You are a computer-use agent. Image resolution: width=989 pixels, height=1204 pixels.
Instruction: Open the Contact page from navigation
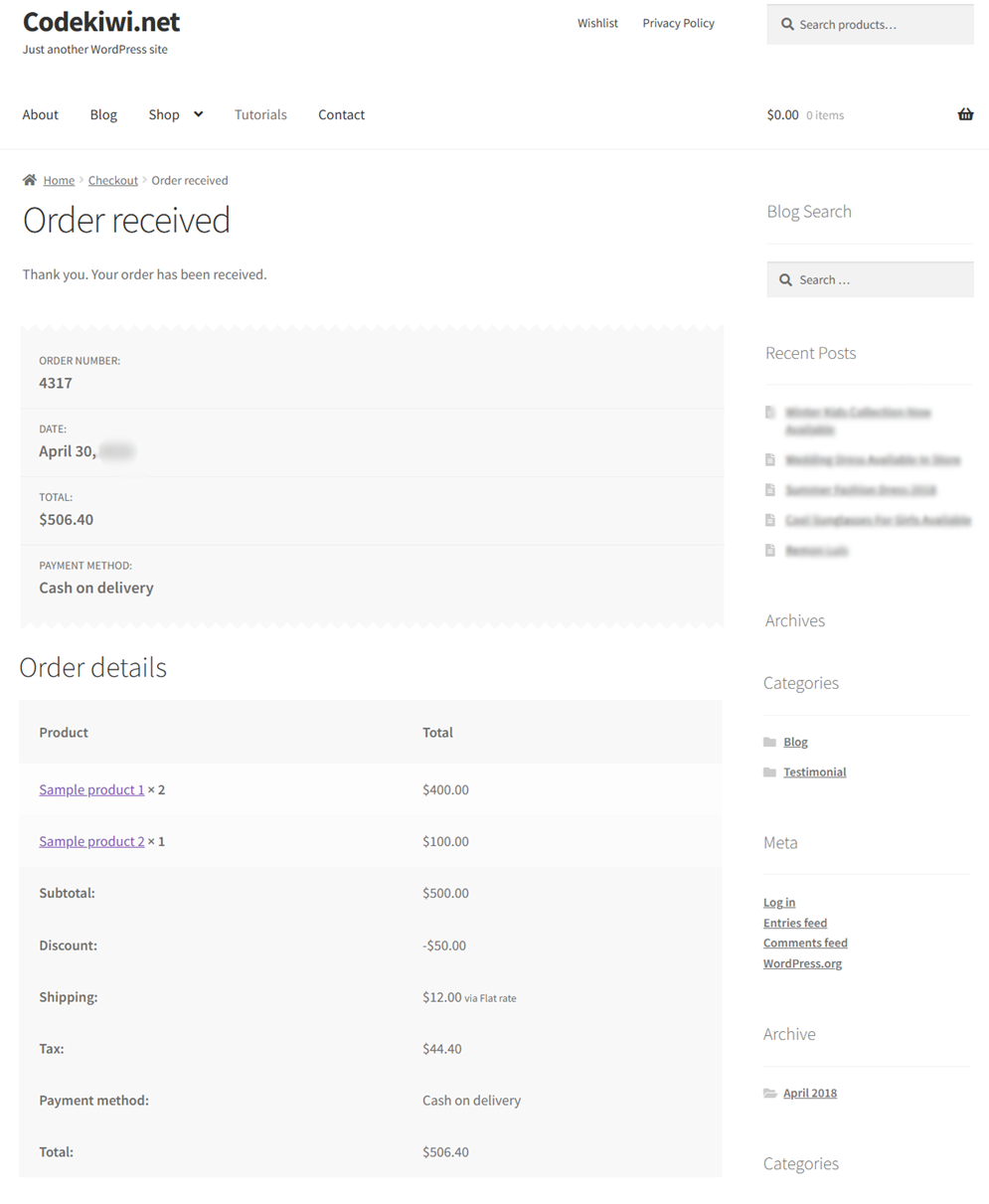click(341, 114)
